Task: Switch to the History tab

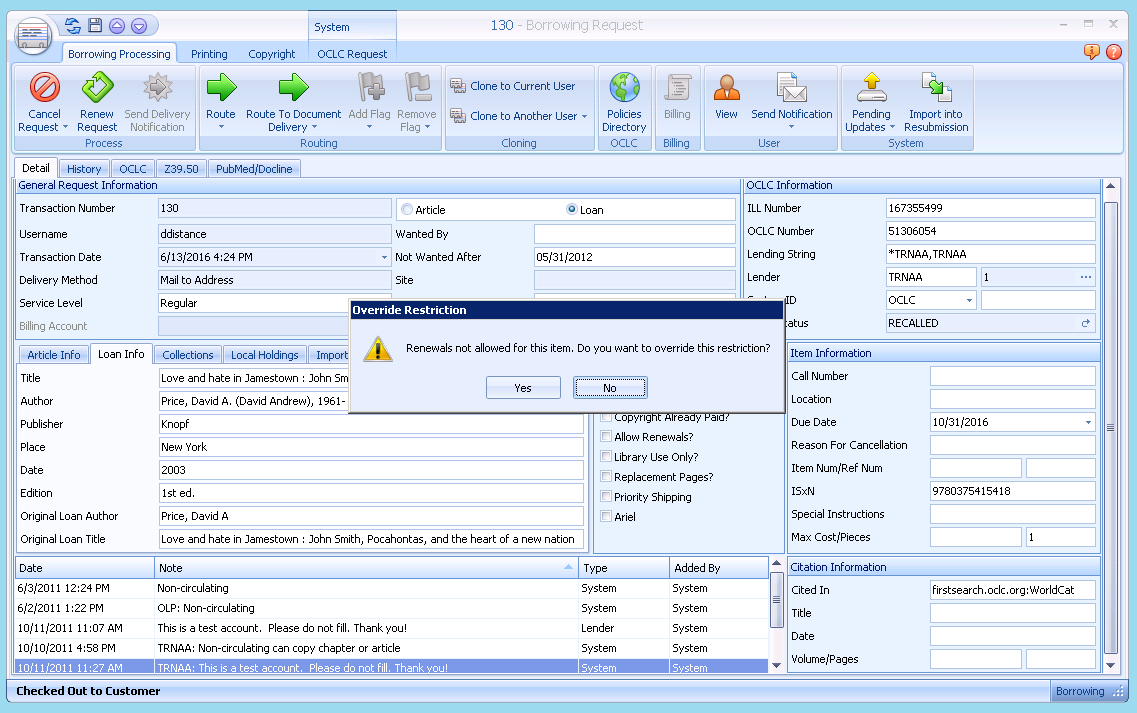Action: point(84,168)
